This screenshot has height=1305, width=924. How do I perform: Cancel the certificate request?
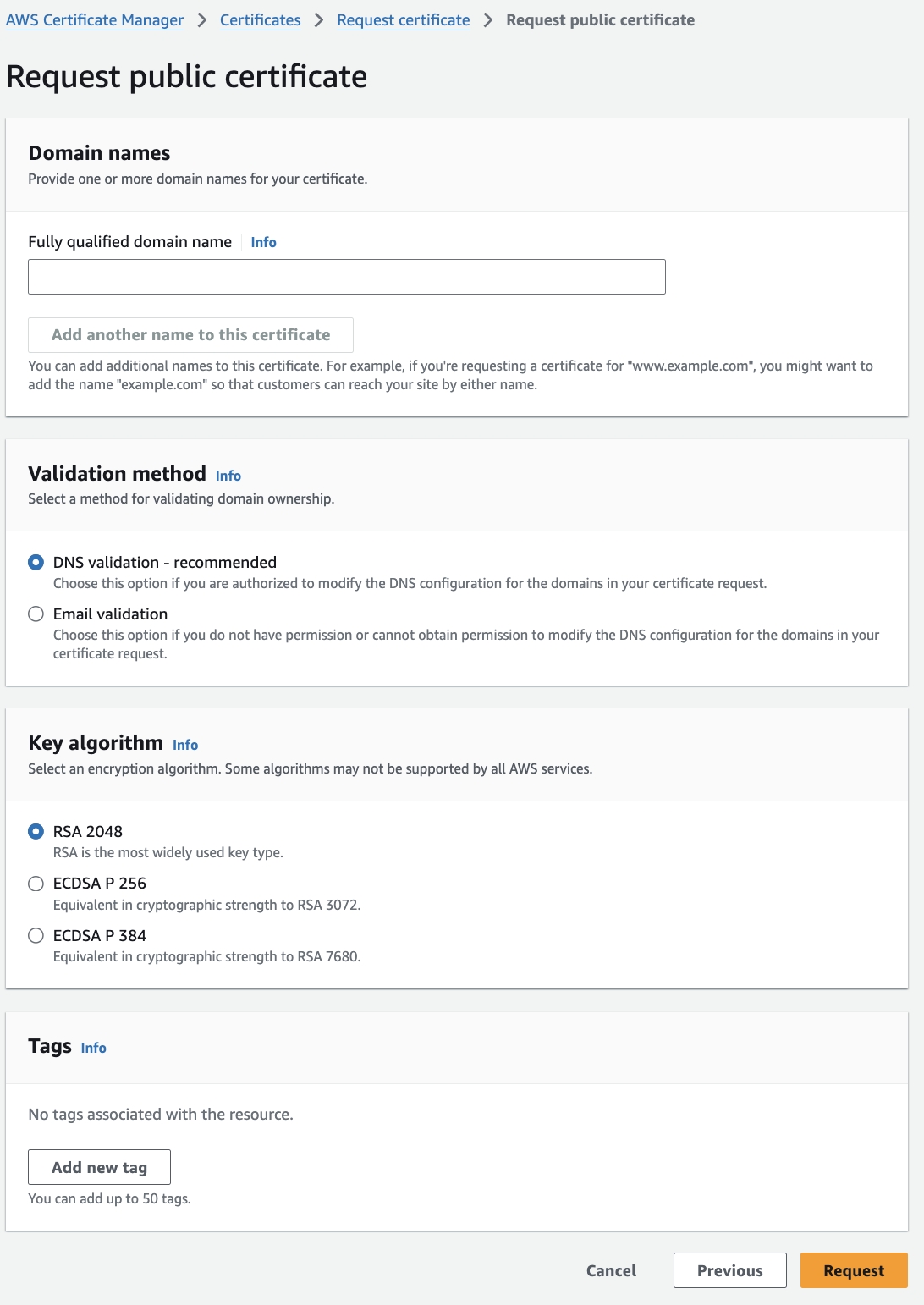click(611, 1270)
